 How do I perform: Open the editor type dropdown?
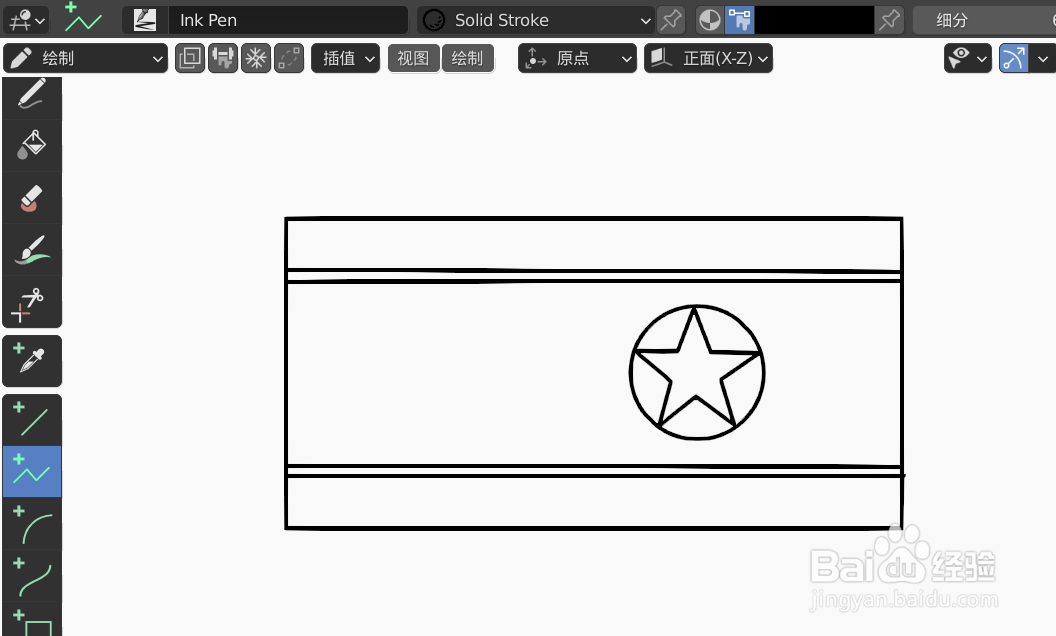26,20
